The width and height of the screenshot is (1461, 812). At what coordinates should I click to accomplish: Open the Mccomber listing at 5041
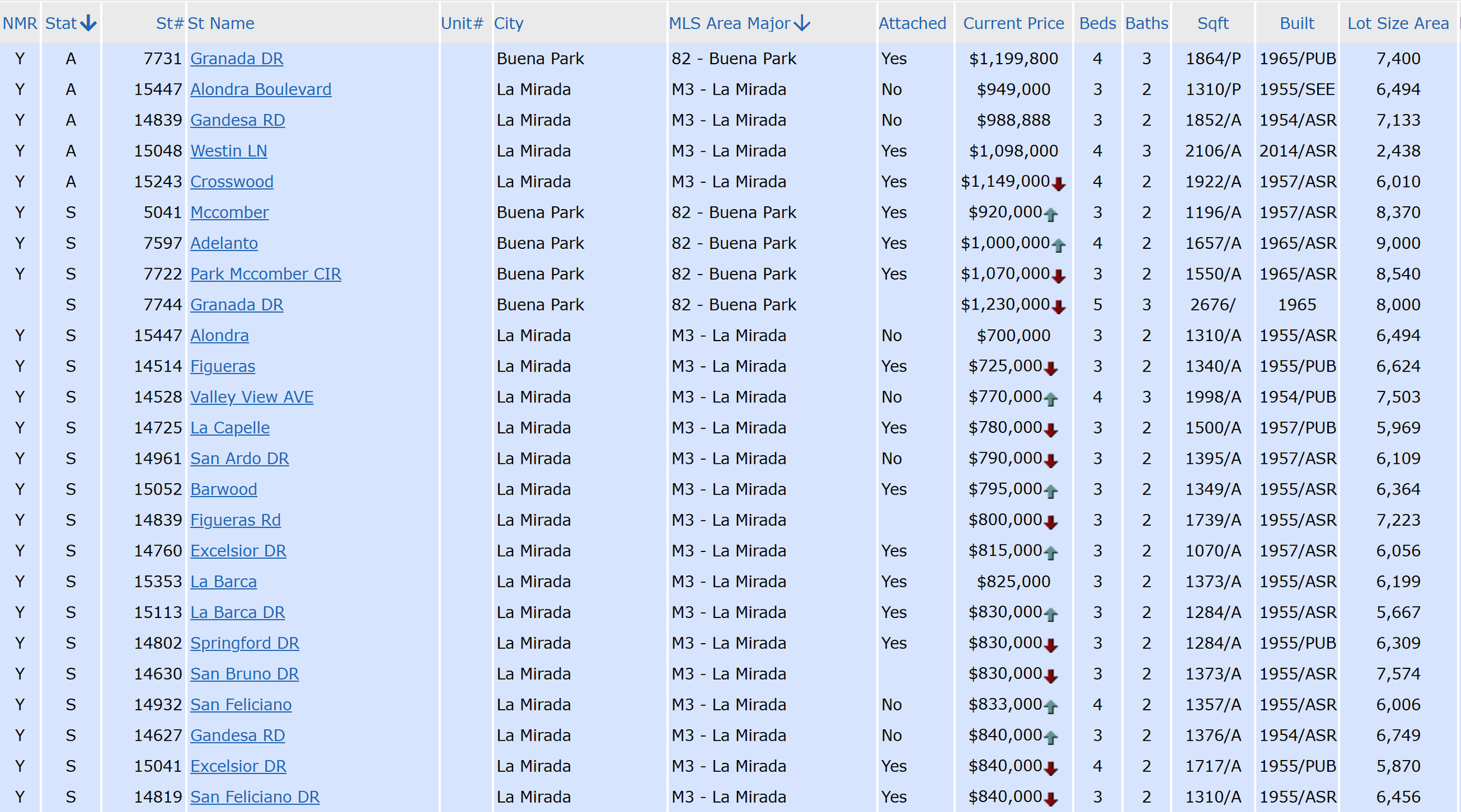coord(229,213)
